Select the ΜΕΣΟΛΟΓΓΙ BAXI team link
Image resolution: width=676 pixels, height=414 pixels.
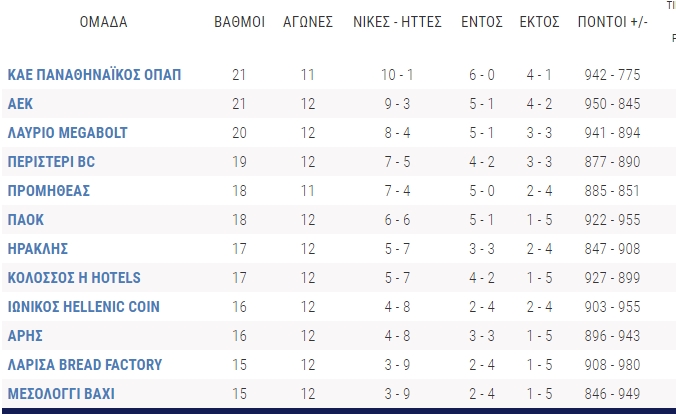(x=61, y=393)
